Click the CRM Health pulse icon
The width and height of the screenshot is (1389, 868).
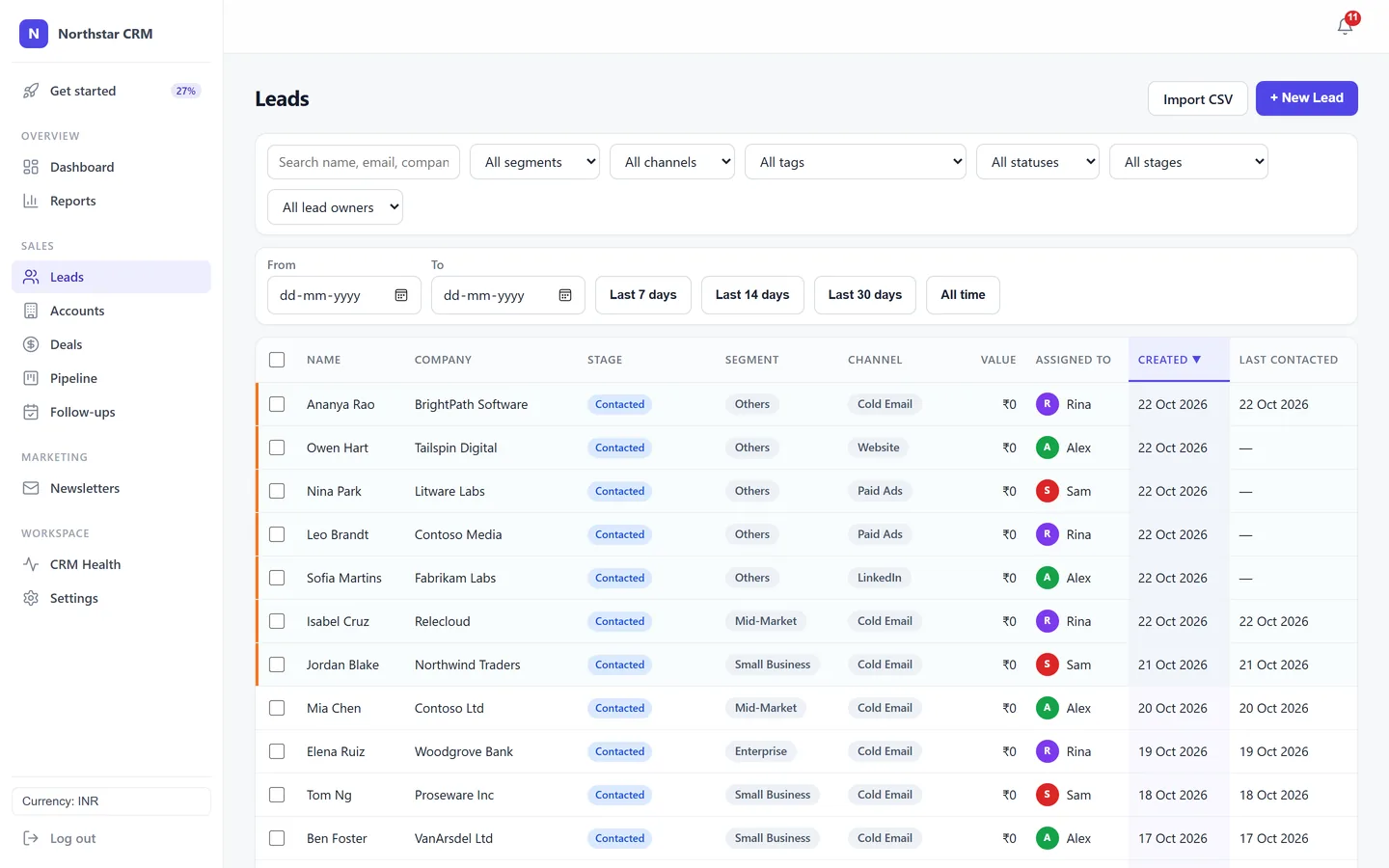click(31, 564)
